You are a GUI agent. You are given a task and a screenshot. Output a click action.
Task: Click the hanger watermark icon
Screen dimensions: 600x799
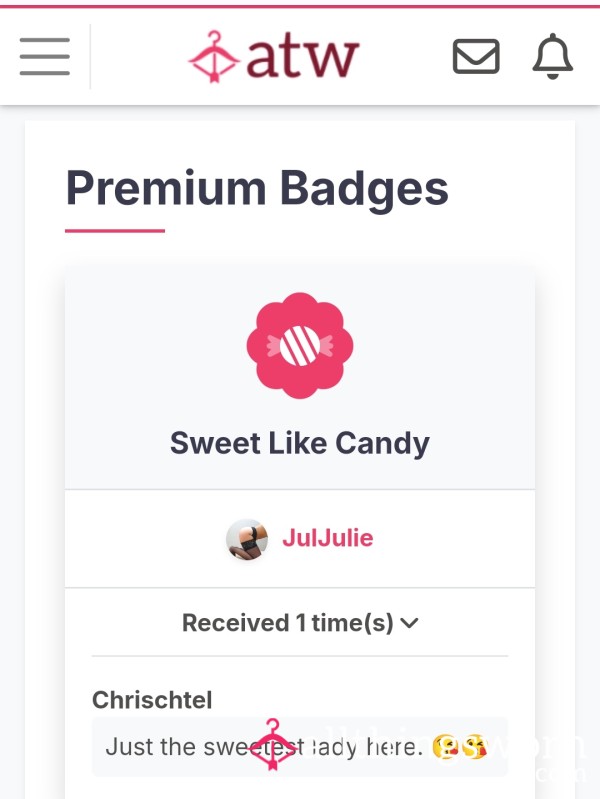click(x=273, y=744)
